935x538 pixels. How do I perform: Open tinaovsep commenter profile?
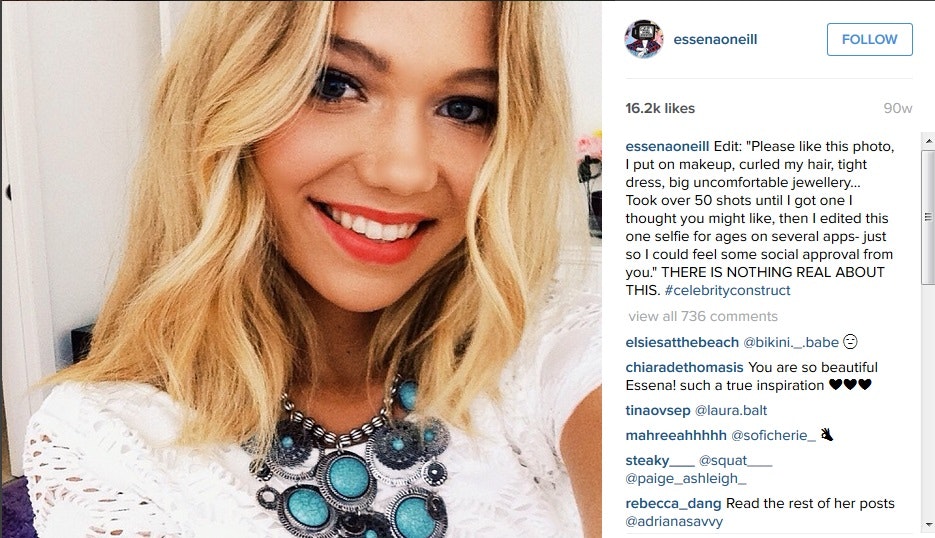658,410
